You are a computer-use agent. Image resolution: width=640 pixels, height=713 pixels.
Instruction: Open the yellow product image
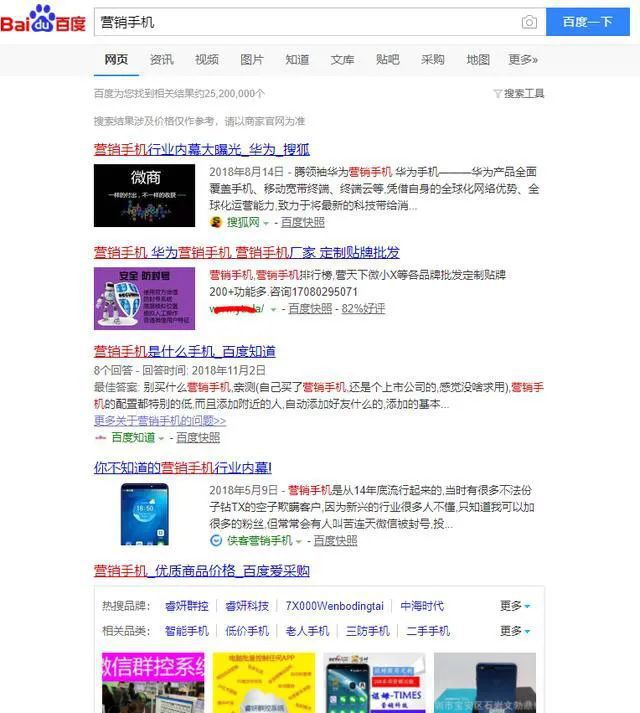264,683
